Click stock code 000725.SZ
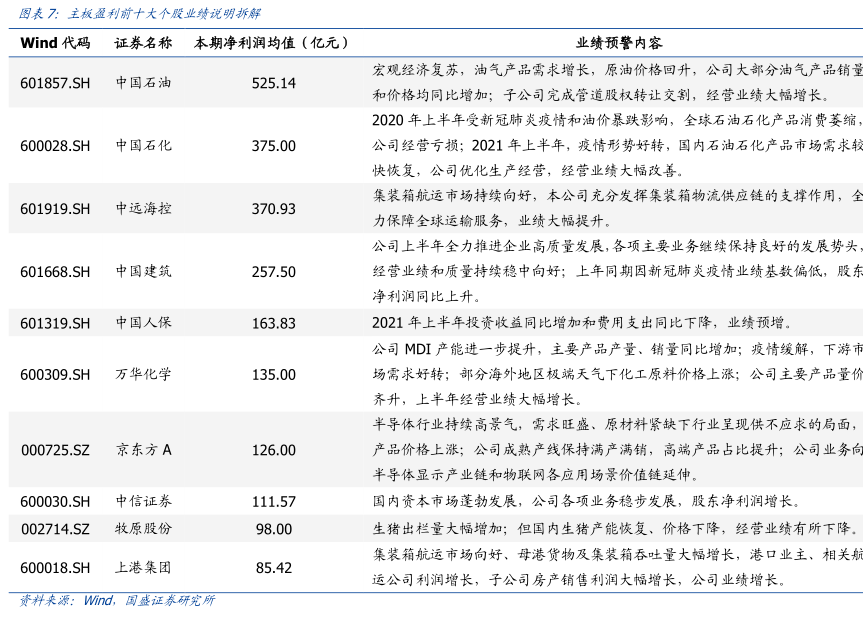 click(x=55, y=450)
